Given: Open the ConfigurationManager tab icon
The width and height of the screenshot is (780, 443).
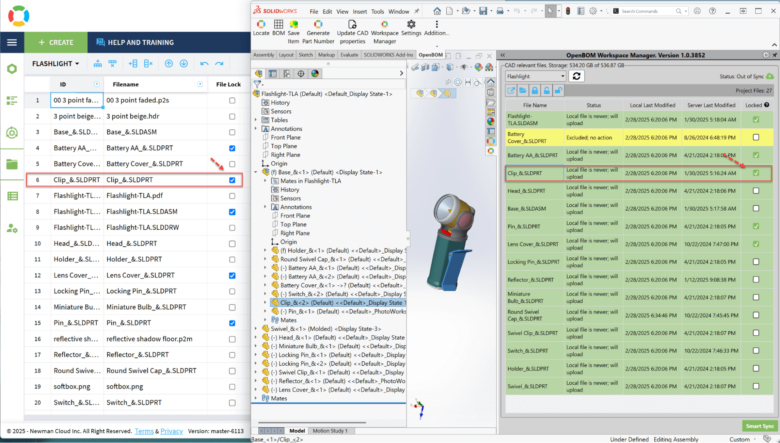Looking at the screenshot, I should [x=287, y=74].
